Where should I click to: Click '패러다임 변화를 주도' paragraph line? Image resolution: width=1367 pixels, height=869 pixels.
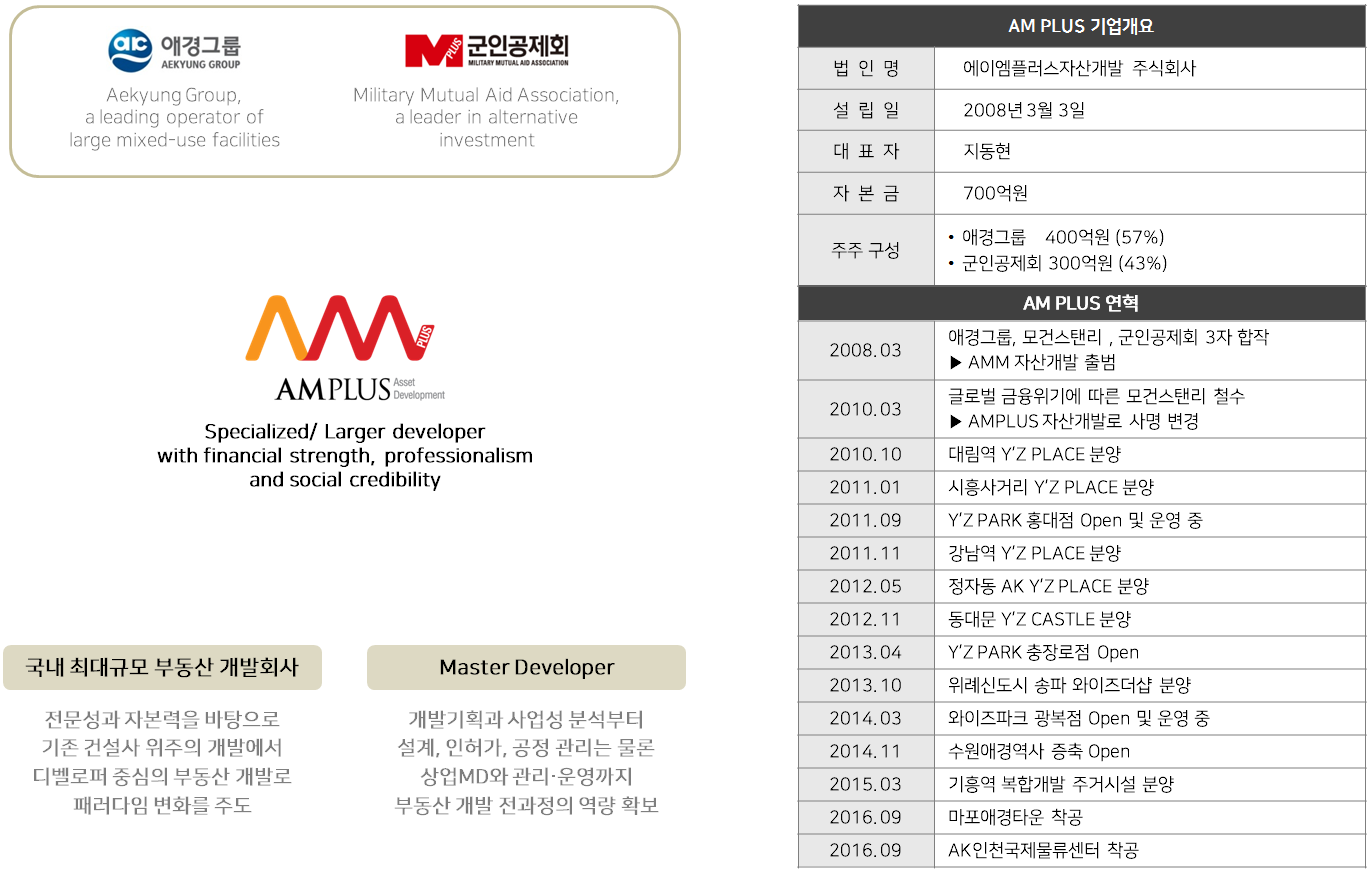coord(162,805)
